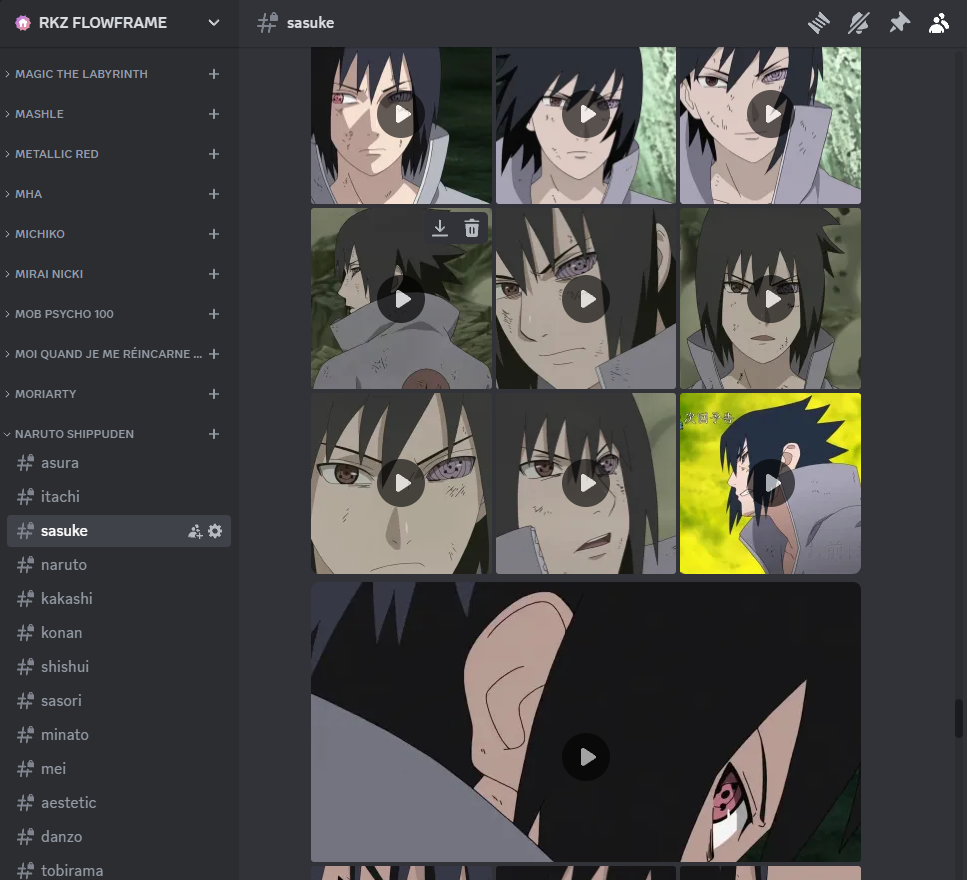Open the sasori channel
The height and width of the screenshot is (880, 967).
click(x=118, y=701)
